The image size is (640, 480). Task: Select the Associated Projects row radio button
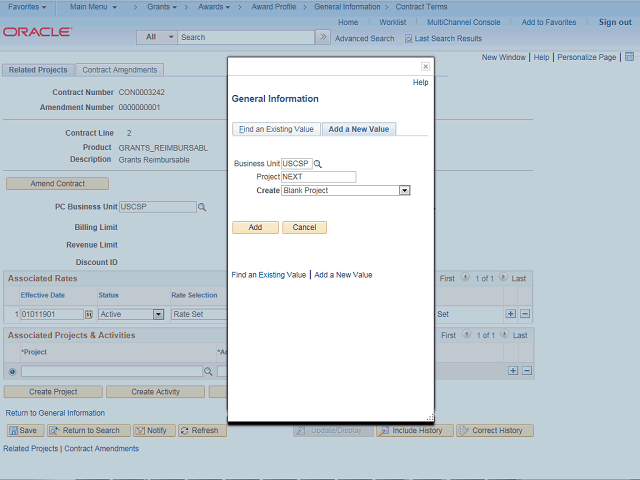click(x=12, y=371)
